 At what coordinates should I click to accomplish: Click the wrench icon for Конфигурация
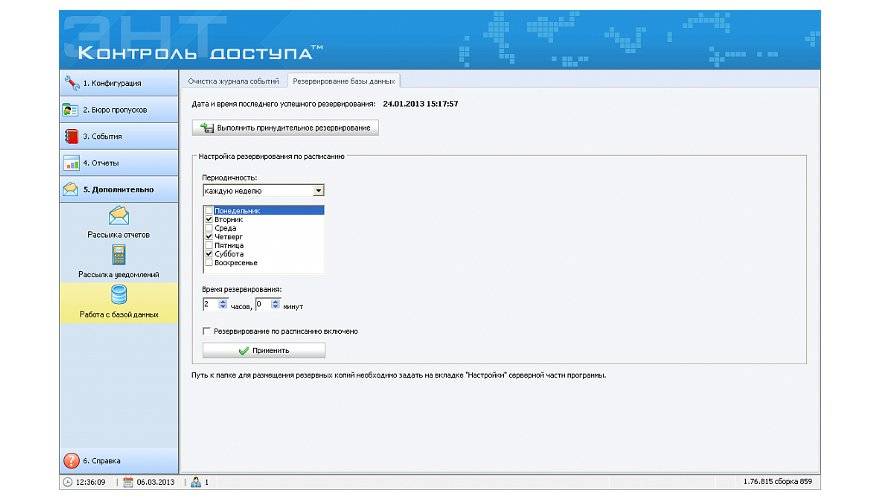pos(71,83)
